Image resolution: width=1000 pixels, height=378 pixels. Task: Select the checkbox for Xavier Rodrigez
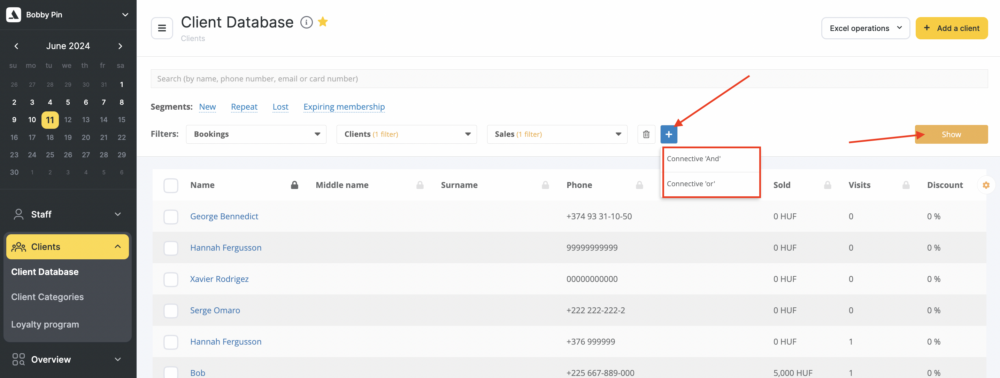[171, 279]
